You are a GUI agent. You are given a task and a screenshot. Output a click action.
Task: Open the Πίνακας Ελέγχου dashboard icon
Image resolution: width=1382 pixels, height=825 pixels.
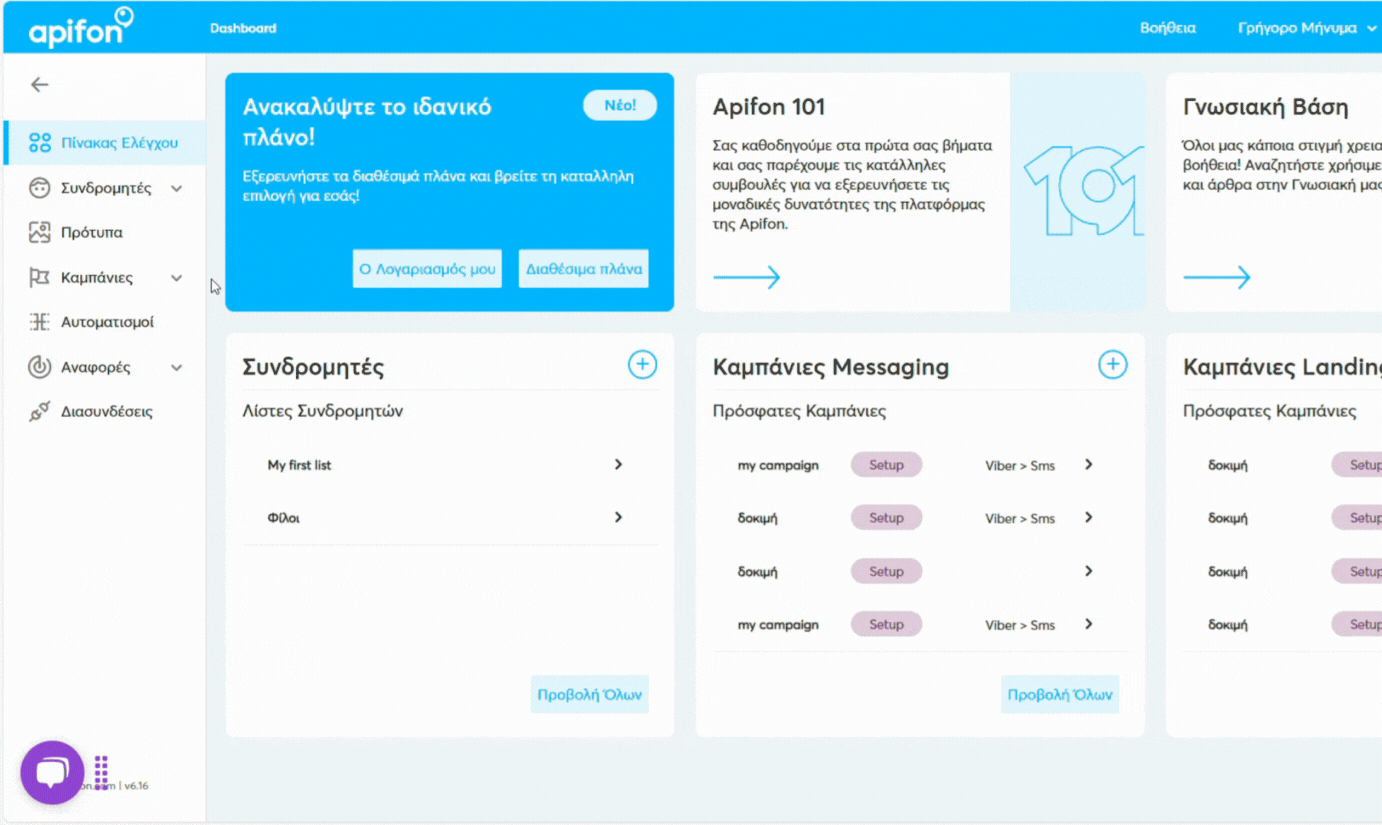42,142
